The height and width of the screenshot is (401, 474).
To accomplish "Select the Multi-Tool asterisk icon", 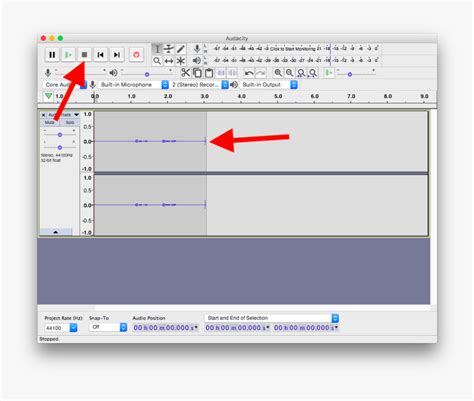I will tap(180, 61).
